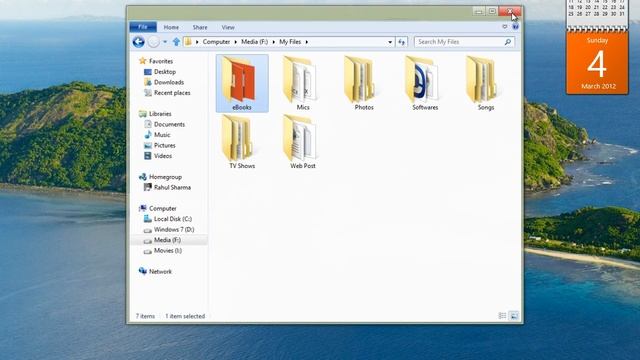Expand the arrow after Media (F:) breadcrumb
Screen dimensions: 640x360
pyautogui.click(x=273, y=42)
